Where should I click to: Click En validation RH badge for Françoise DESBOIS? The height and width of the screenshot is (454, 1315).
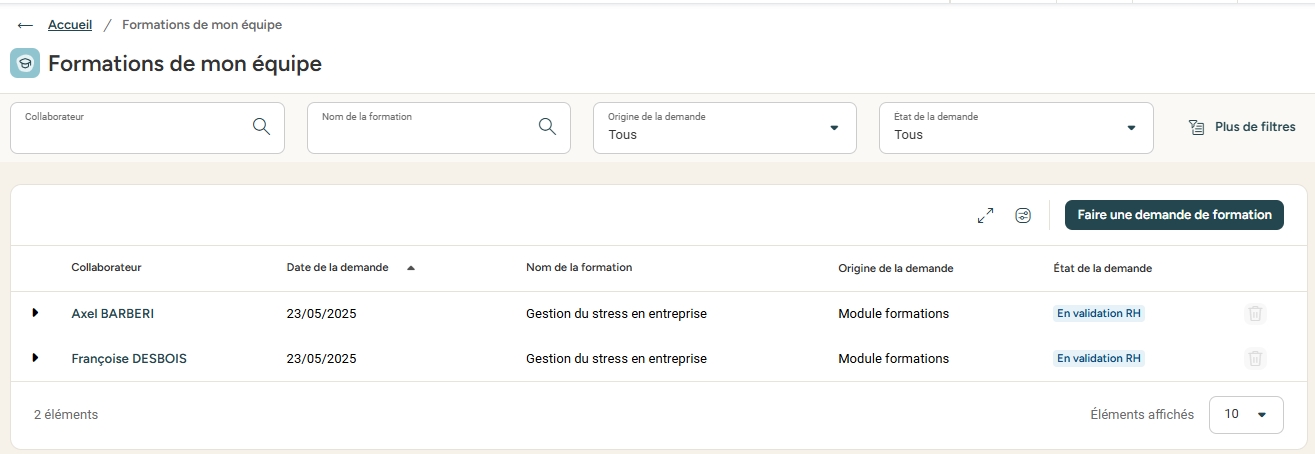click(x=1099, y=358)
